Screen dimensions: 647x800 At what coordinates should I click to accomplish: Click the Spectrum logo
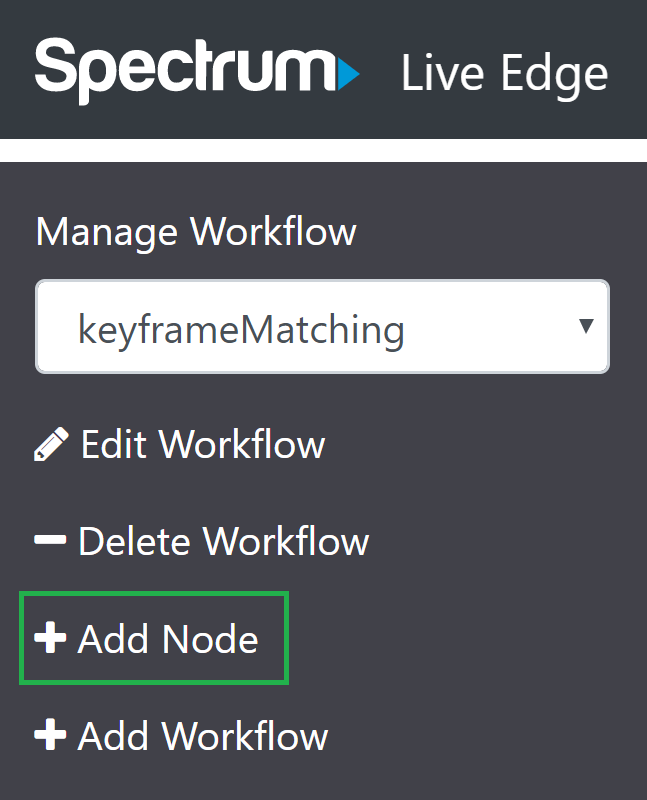click(197, 70)
